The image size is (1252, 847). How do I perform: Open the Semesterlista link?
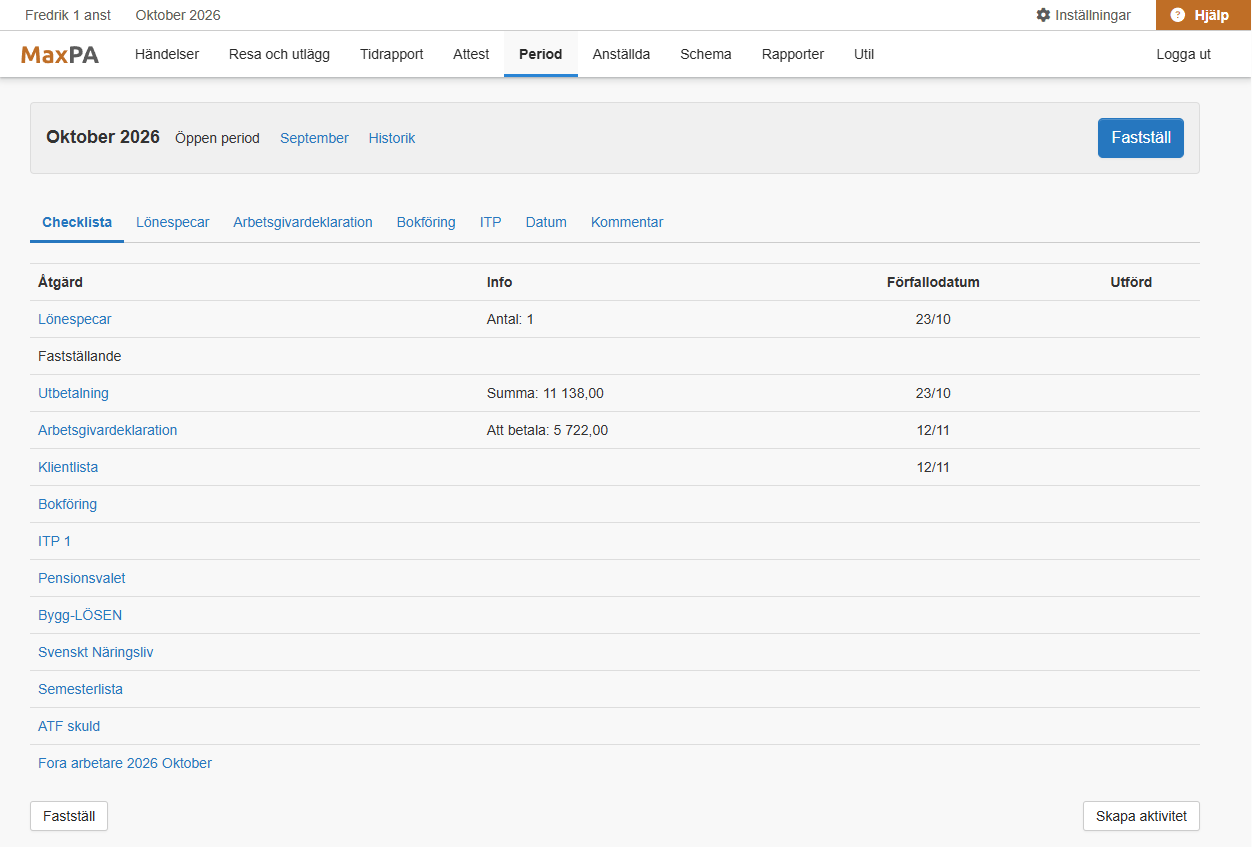click(81, 689)
